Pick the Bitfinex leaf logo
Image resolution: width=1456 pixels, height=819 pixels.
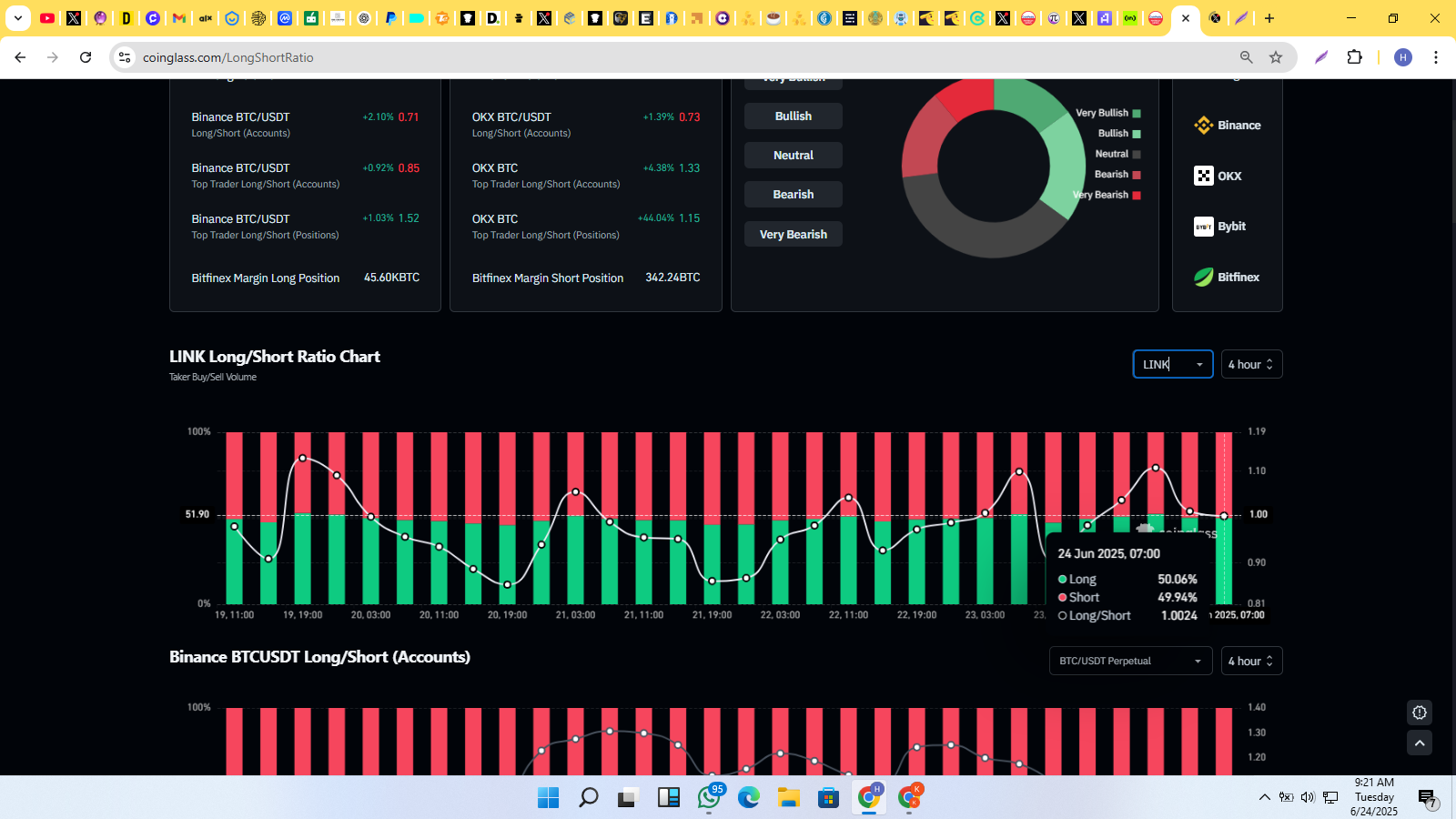point(1204,277)
